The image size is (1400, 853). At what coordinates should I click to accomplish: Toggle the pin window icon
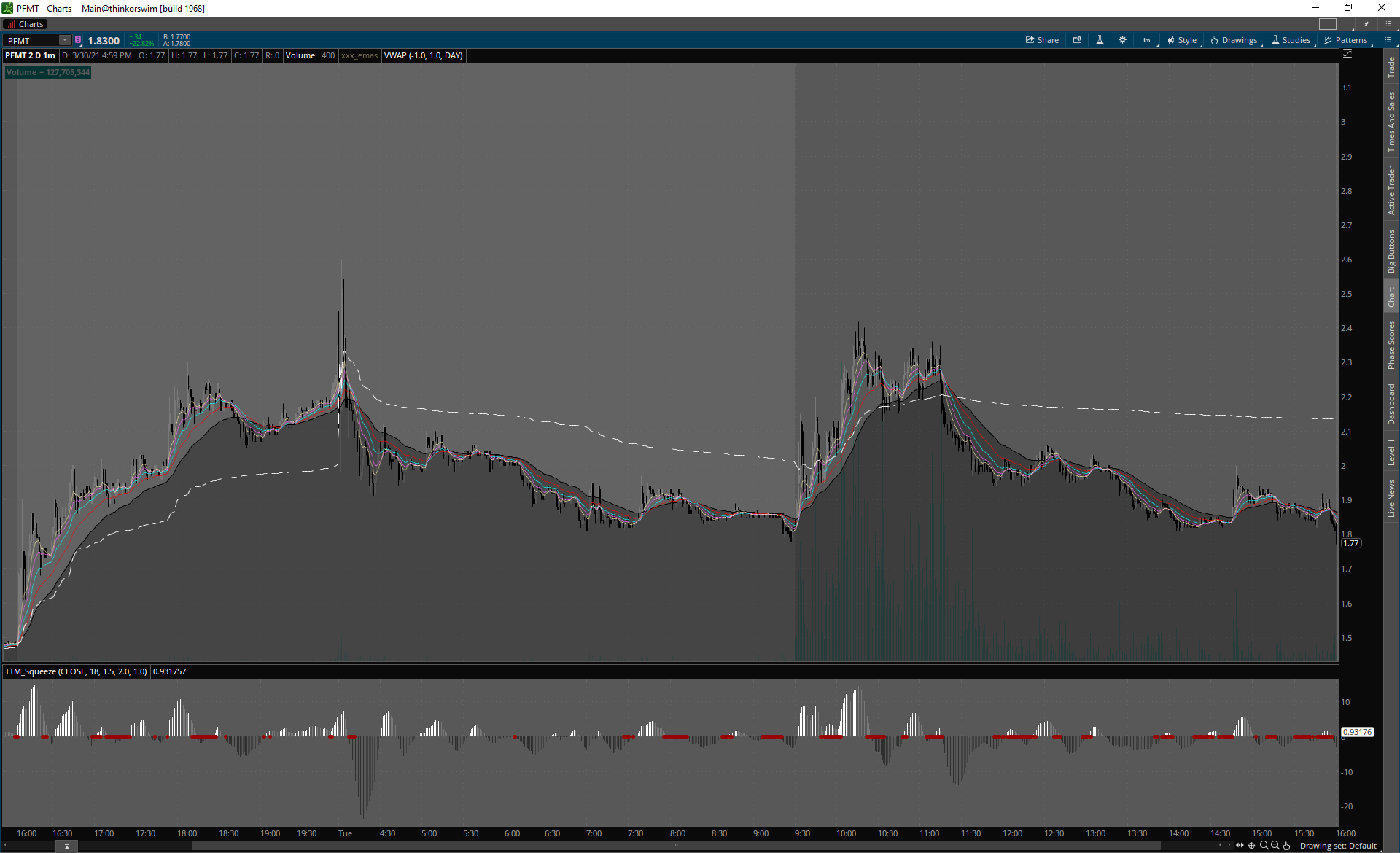coord(1366,24)
